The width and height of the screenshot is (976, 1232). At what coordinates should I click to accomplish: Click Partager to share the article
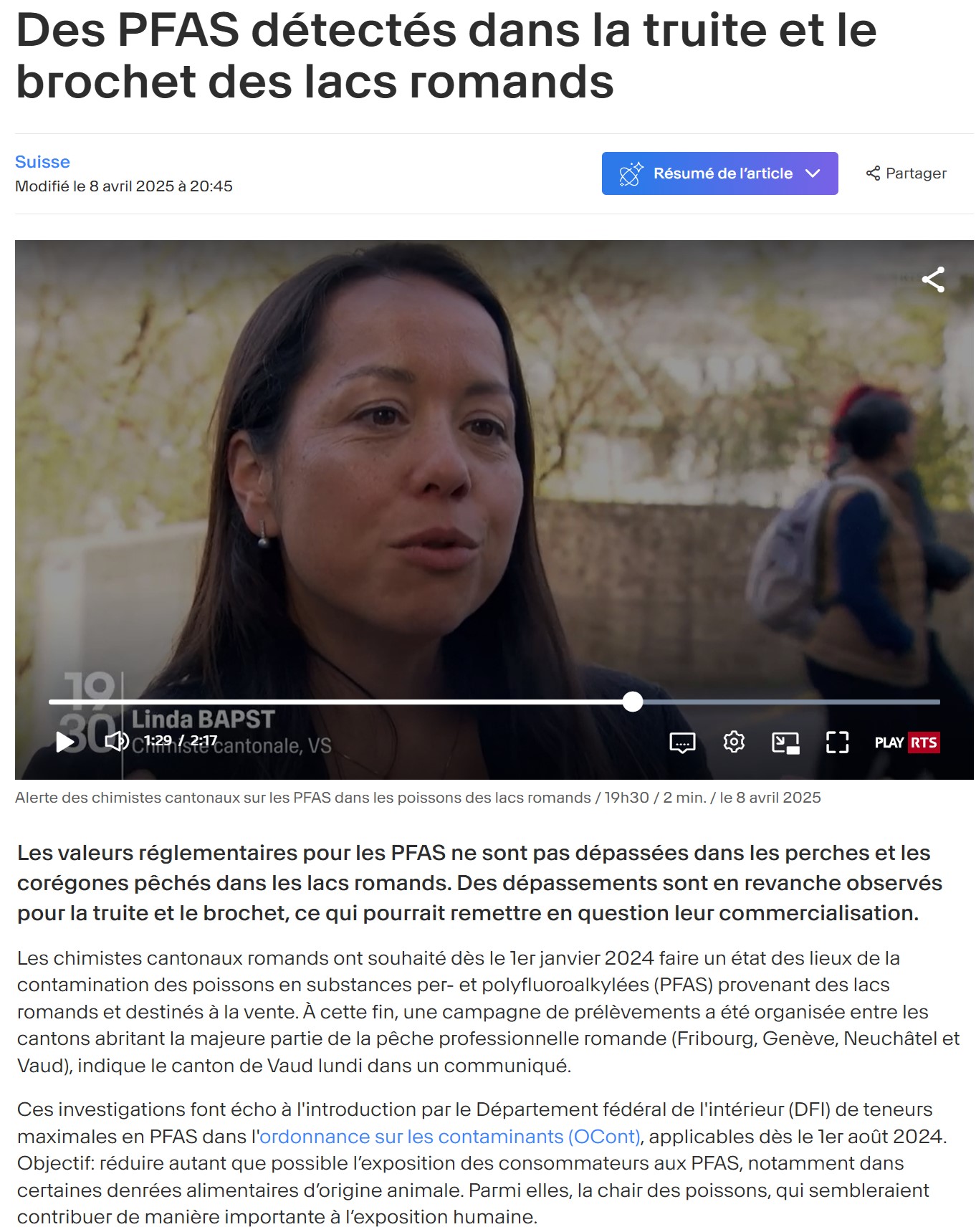point(906,173)
